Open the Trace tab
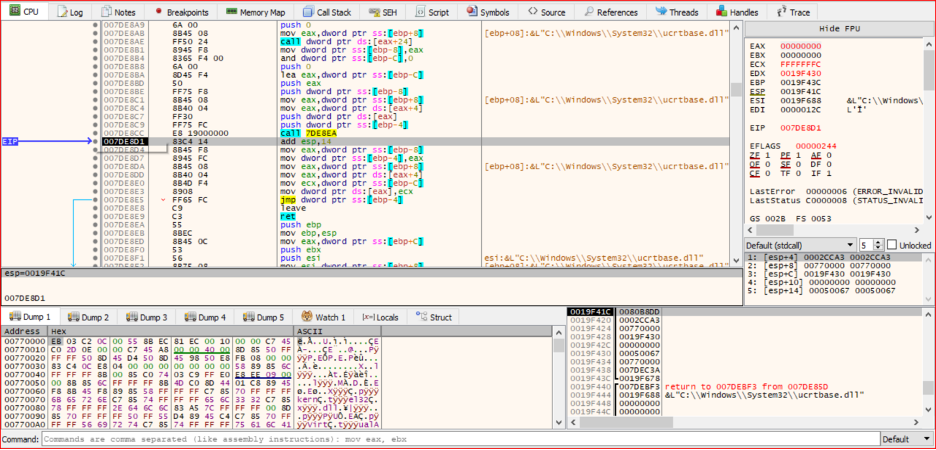This screenshot has width=936, height=450. coord(793,12)
